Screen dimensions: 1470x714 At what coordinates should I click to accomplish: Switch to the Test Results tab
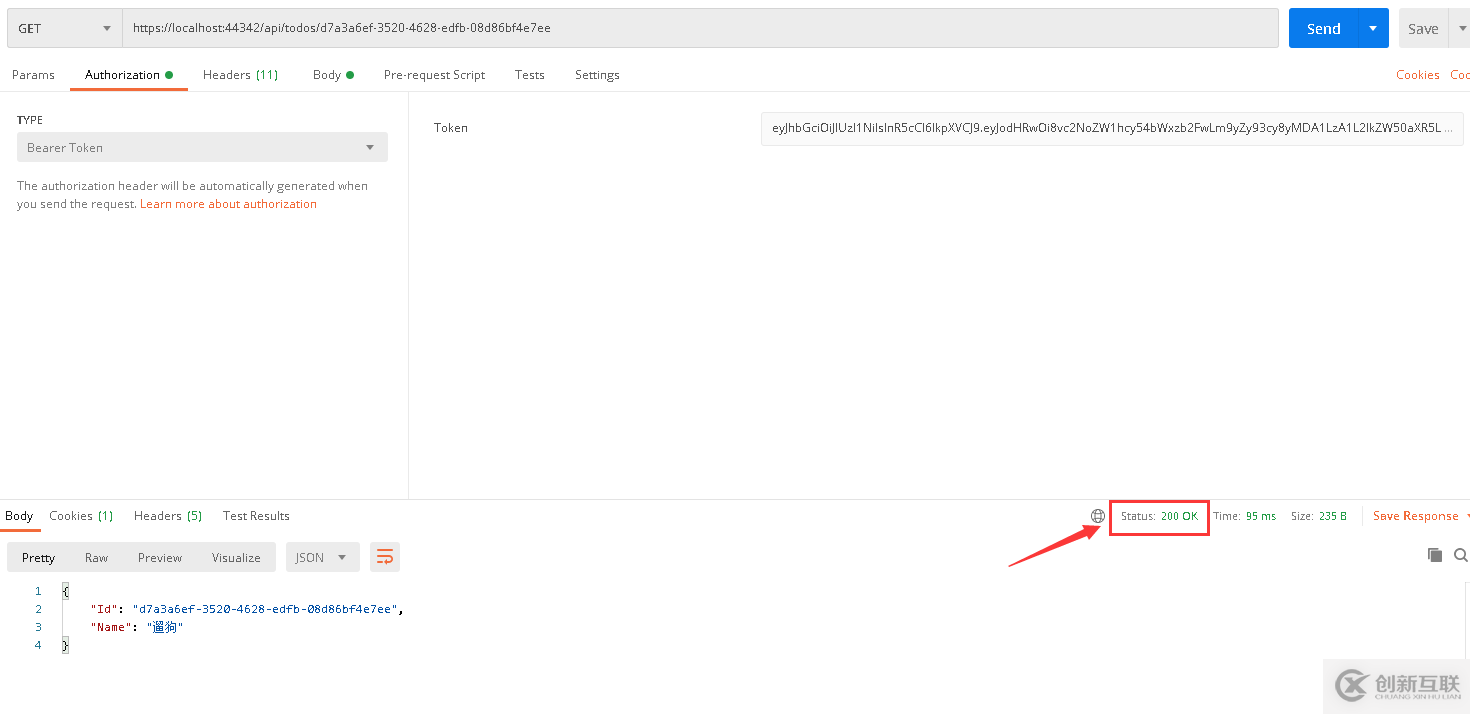tap(256, 516)
